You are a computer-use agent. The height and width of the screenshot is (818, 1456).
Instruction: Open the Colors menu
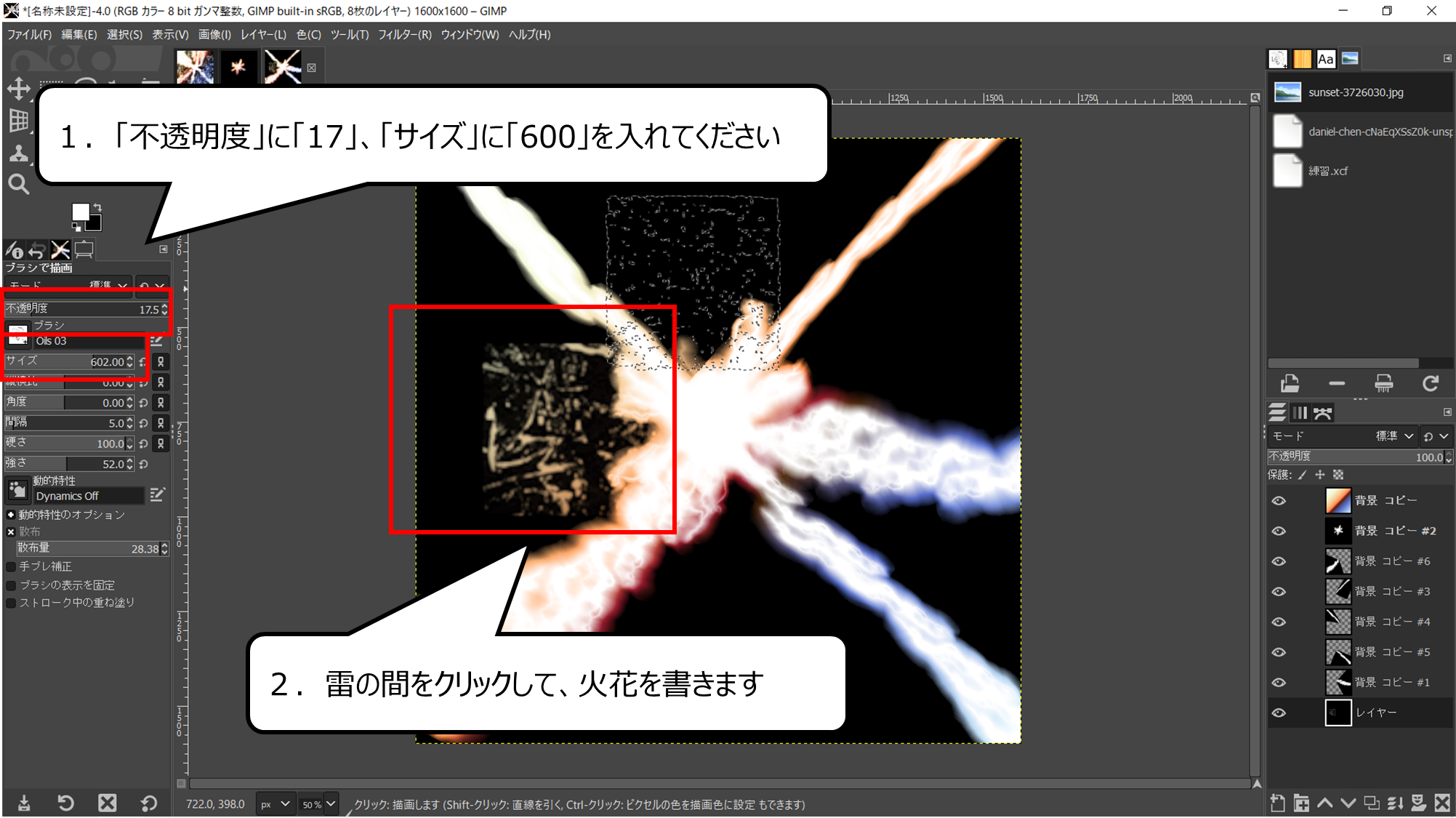pyautogui.click(x=309, y=34)
